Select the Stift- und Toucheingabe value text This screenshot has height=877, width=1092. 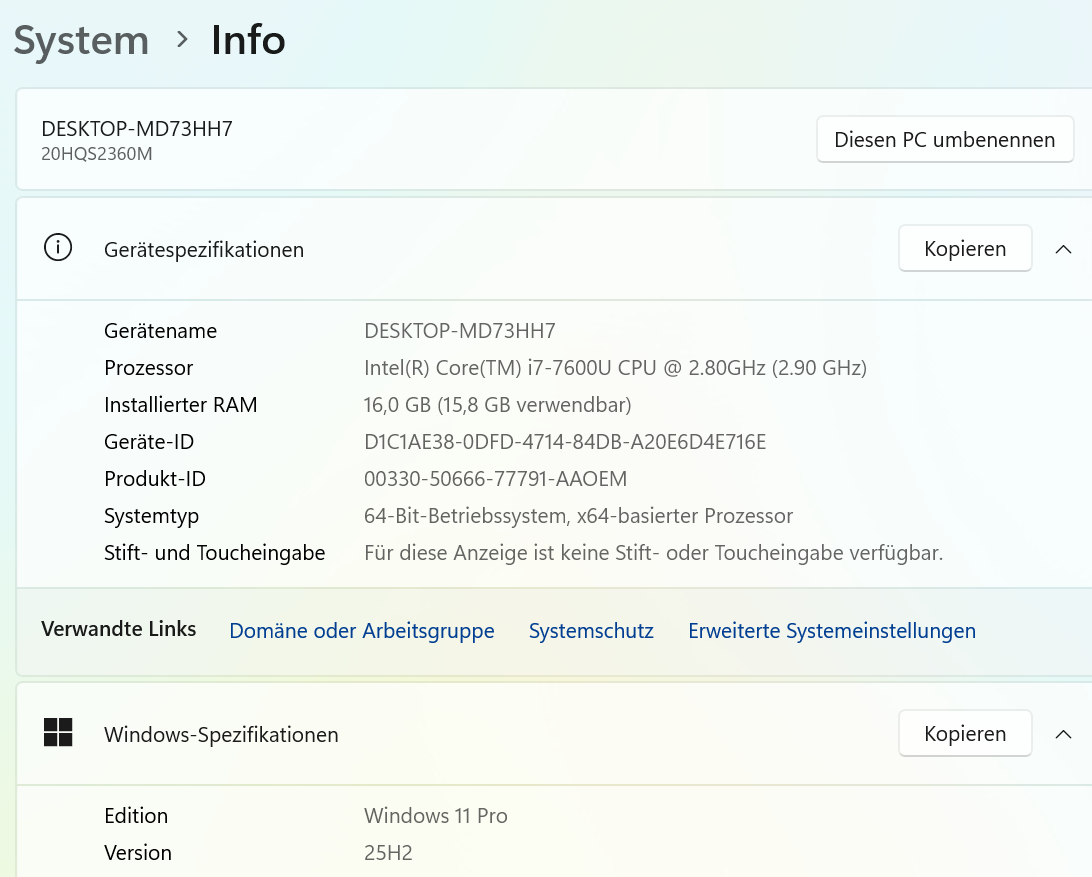point(653,552)
